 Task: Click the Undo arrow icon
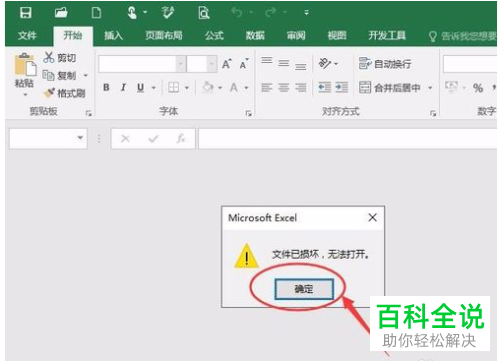[237, 13]
